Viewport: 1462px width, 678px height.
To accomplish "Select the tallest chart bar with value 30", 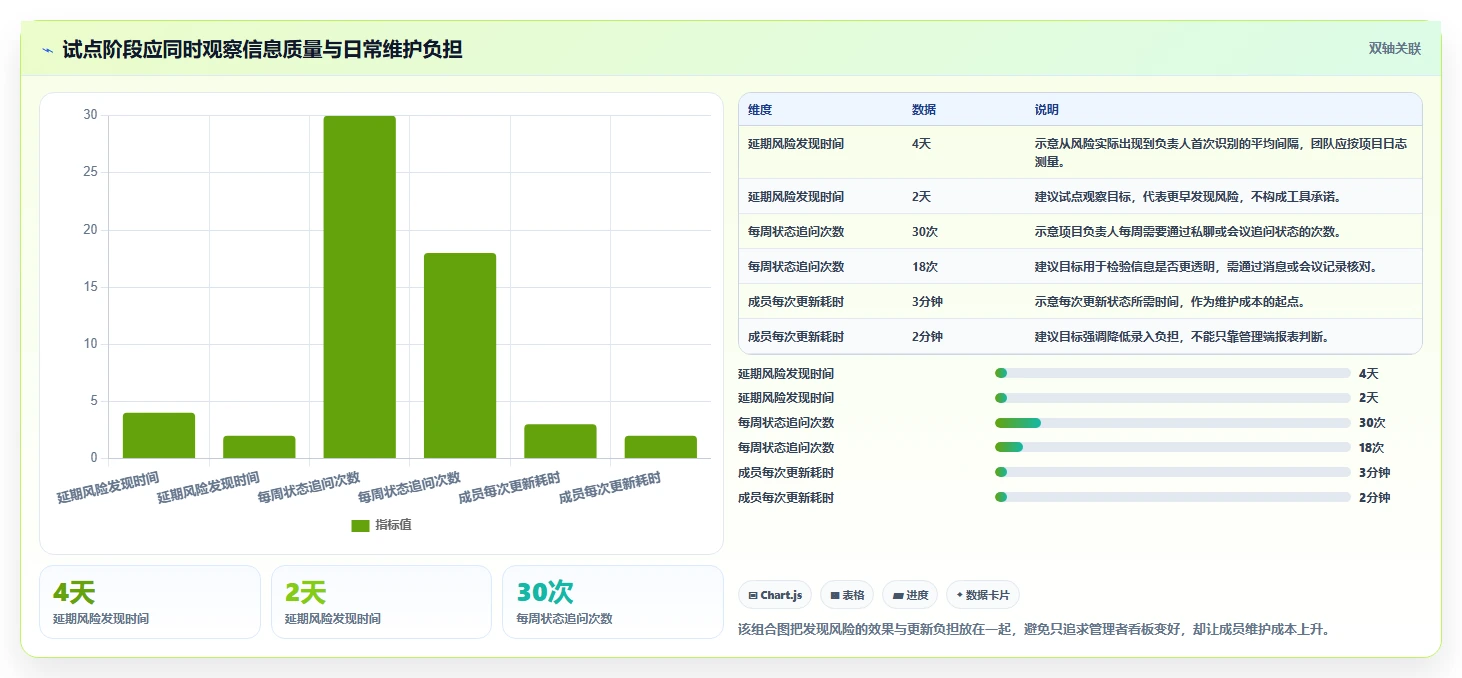I will 359,287.
